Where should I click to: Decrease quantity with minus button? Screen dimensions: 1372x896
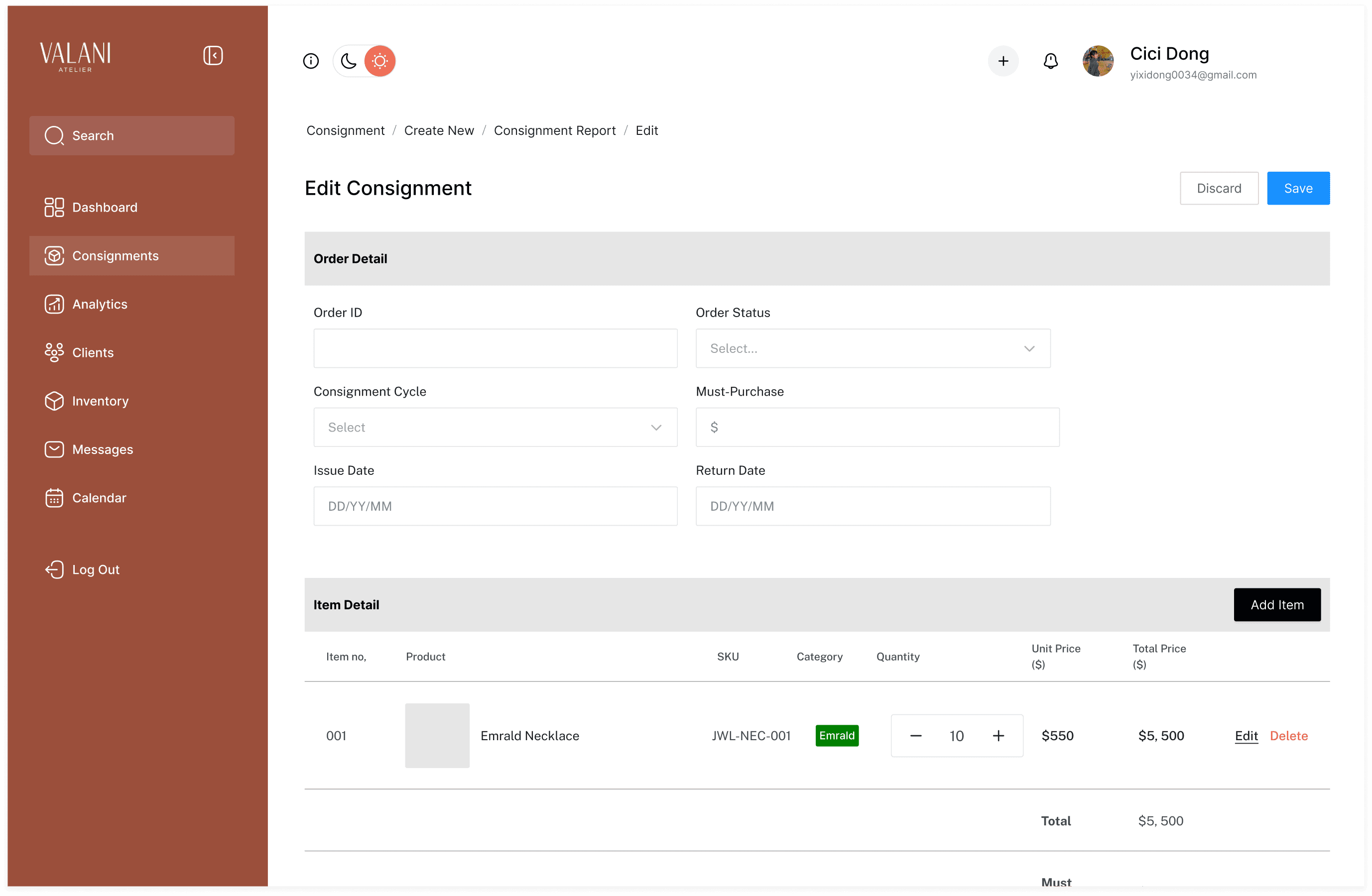[x=915, y=736]
